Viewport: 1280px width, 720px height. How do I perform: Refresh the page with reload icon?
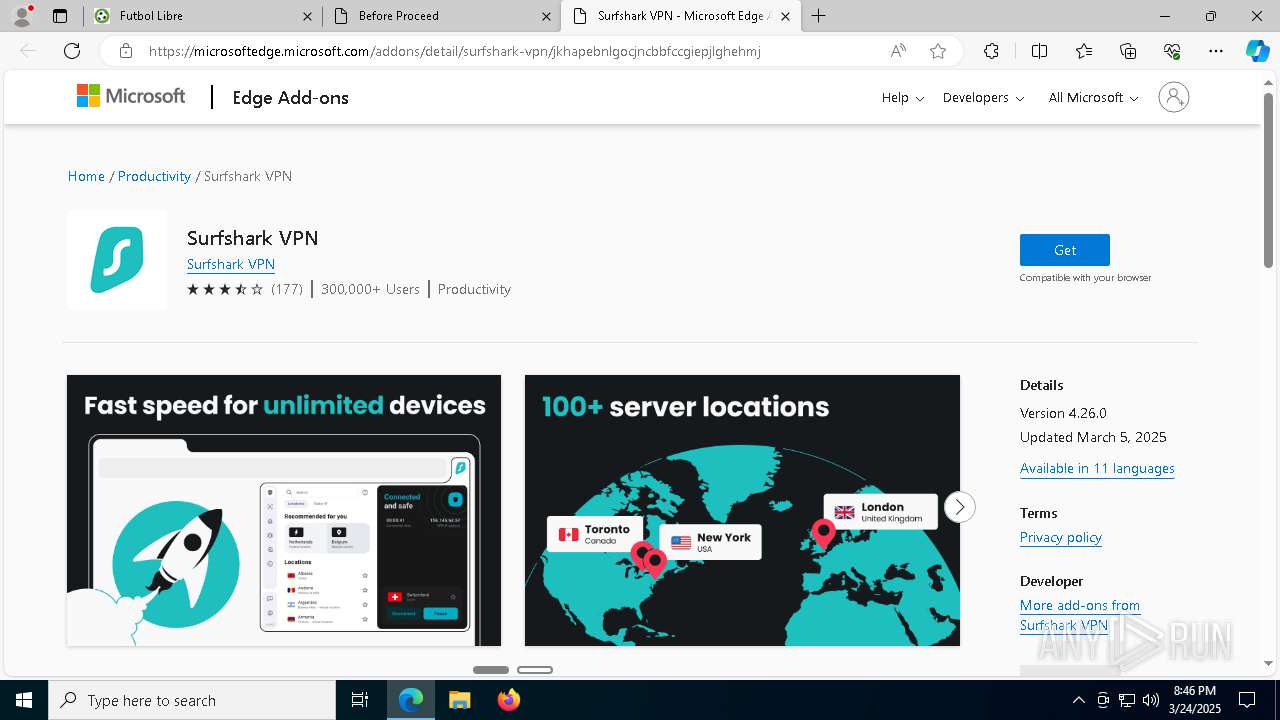tap(72, 51)
